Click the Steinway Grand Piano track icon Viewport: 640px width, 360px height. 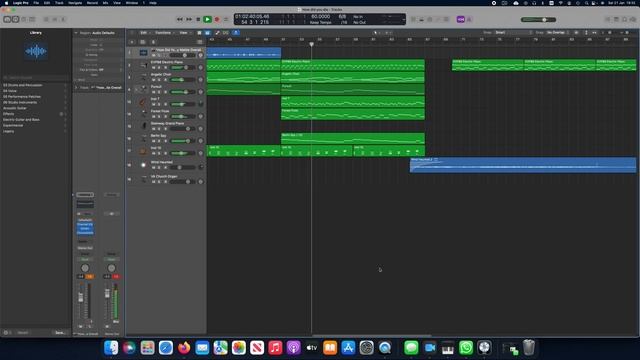point(143,126)
